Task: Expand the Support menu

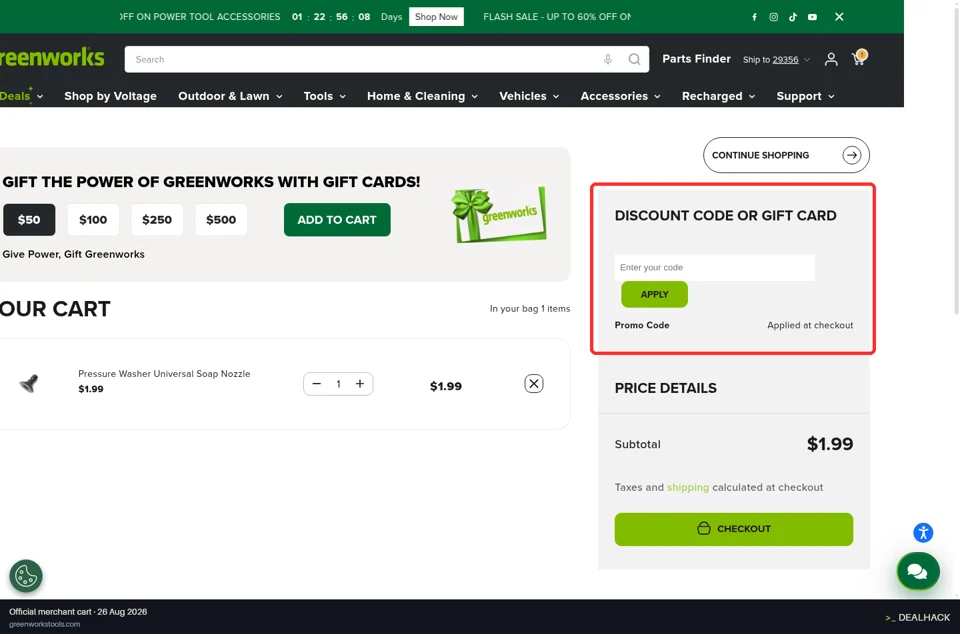Action: [805, 96]
